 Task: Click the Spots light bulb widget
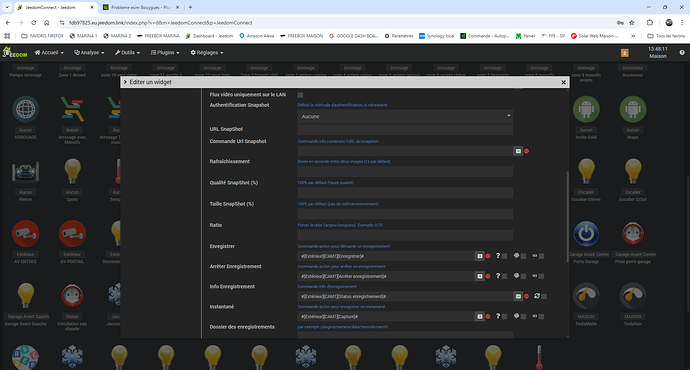(x=72, y=171)
